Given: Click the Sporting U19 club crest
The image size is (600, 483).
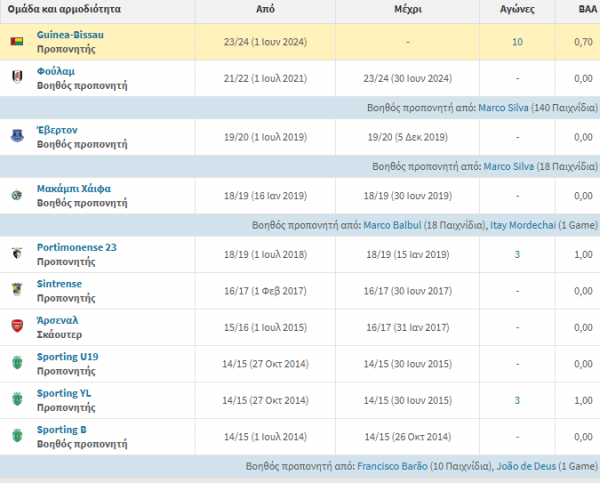Looking at the screenshot, I should tap(17, 362).
